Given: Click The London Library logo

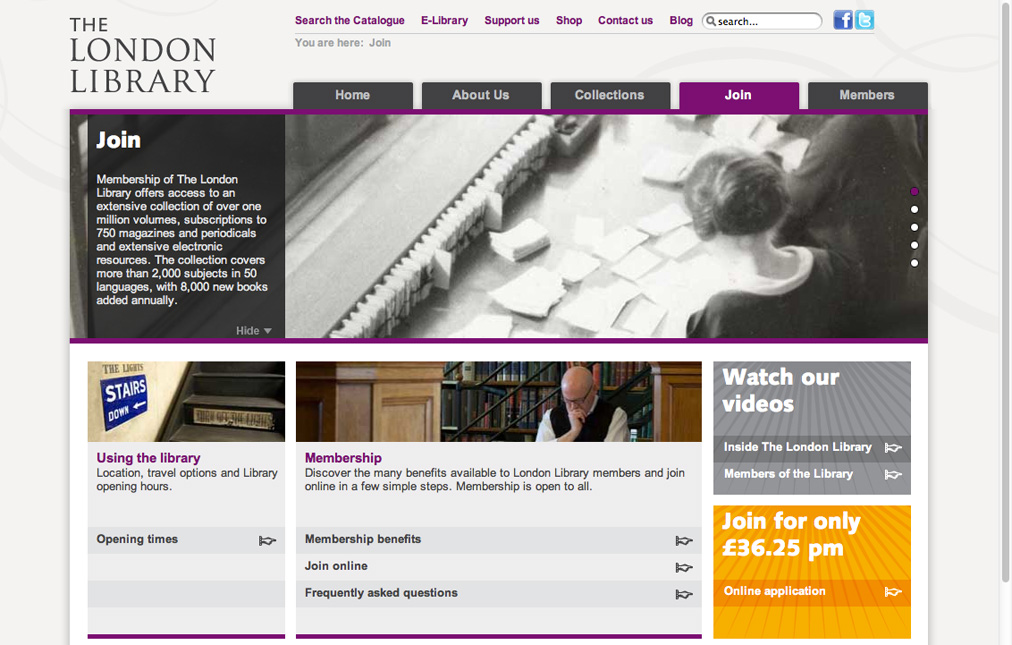Looking at the screenshot, I should pyautogui.click(x=143, y=56).
